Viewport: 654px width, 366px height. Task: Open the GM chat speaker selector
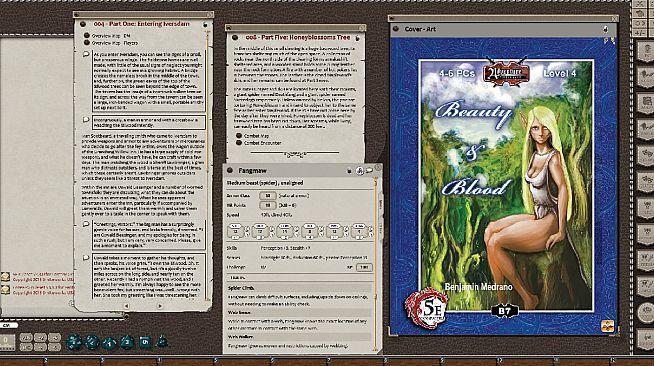tap(8, 325)
